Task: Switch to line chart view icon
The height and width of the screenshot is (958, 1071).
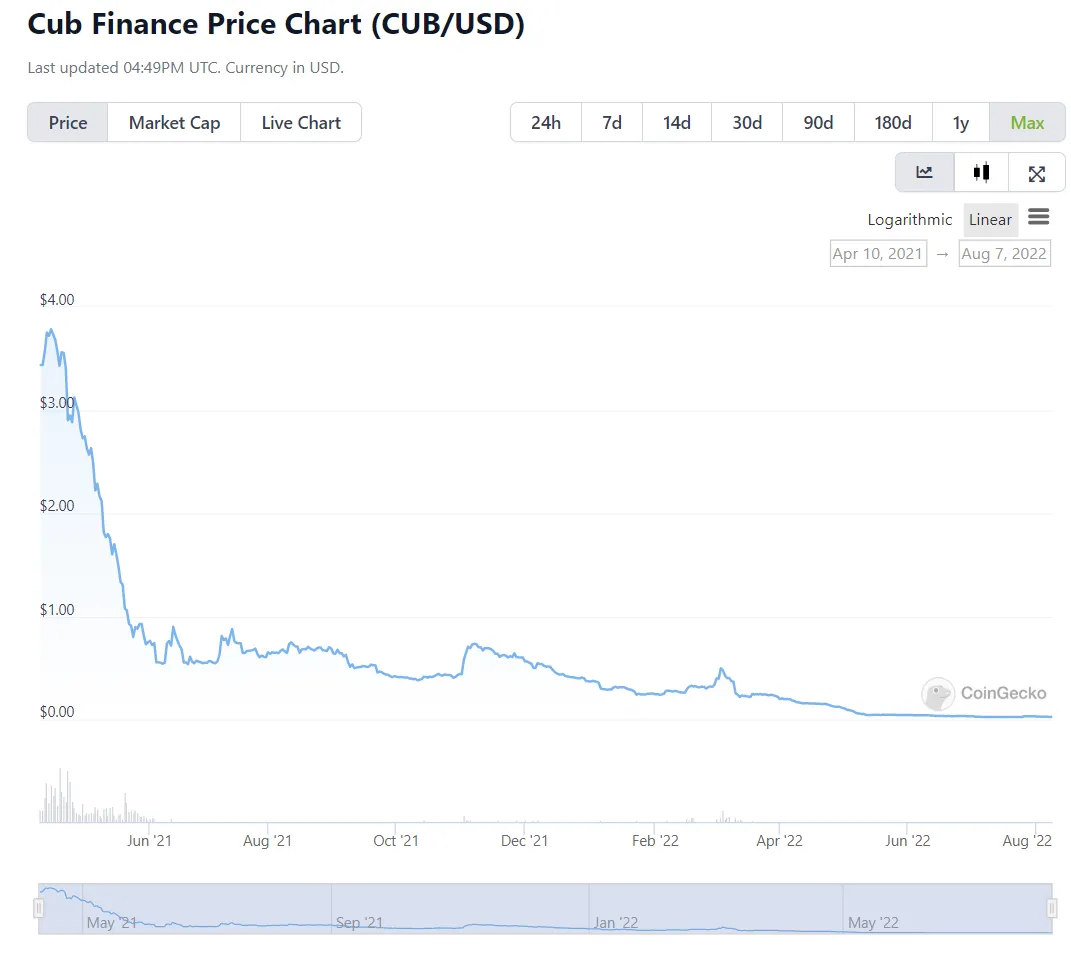Action: coord(924,172)
